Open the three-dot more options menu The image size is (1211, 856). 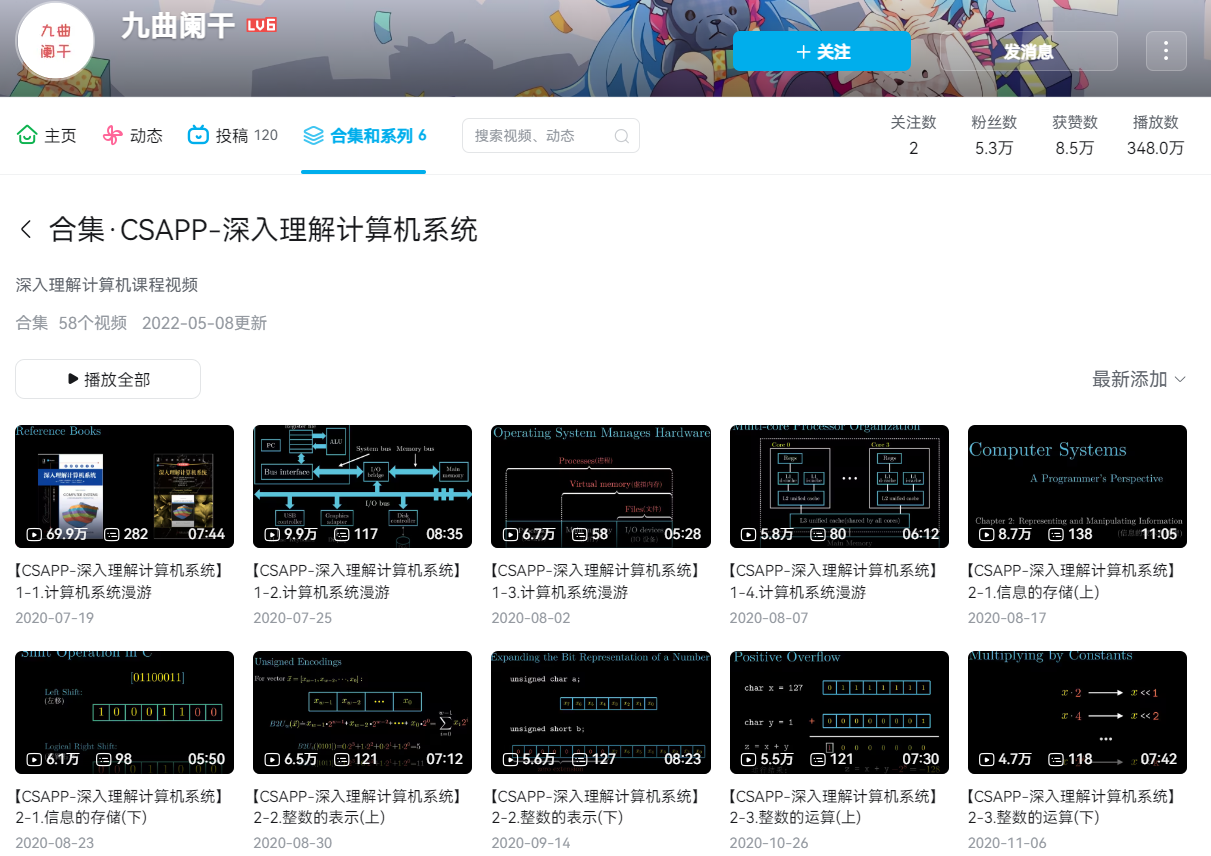coord(1166,51)
